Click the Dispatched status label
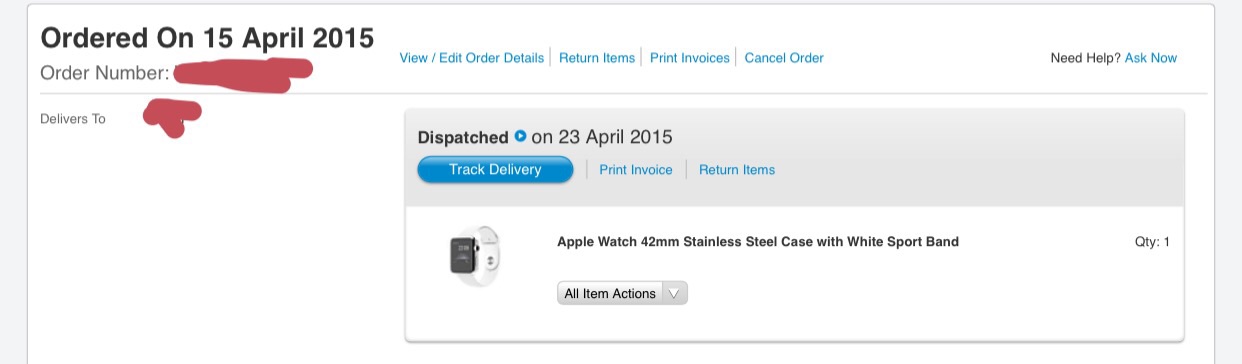1242x364 pixels. pos(463,137)
